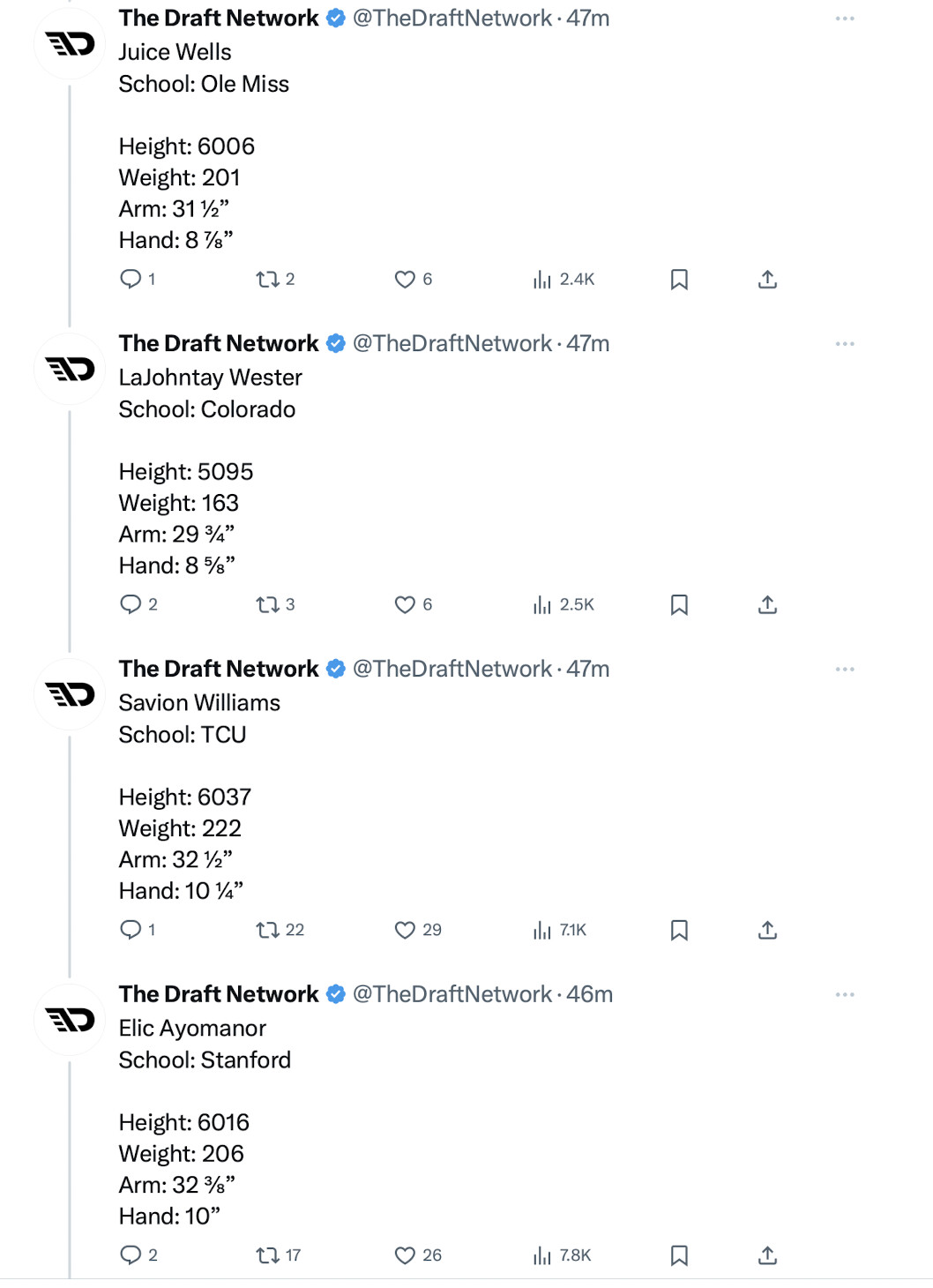
Task: Click @TheDraftNetwork handle on Elic Ayomanor tweet
Action: [x=452, y=994]
